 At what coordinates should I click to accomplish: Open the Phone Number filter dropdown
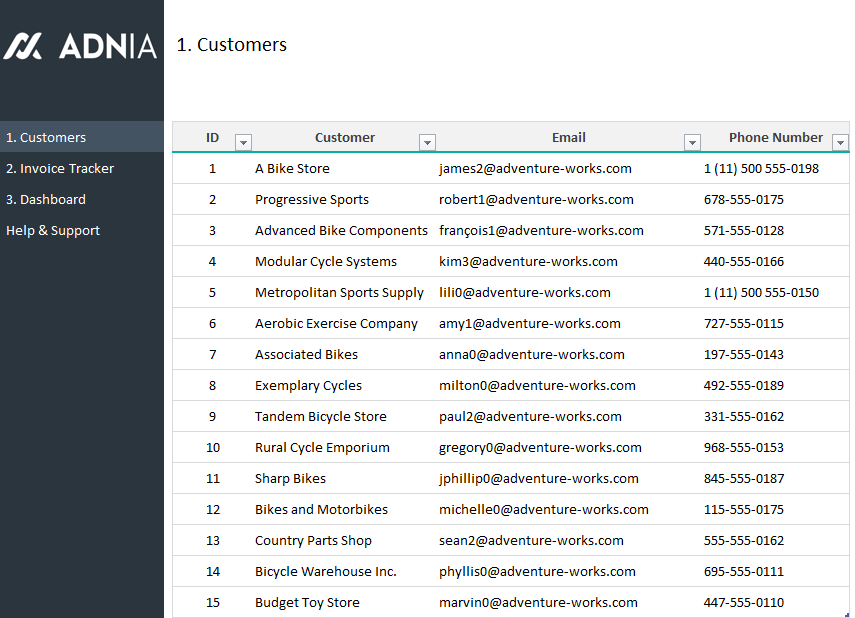[x=840, y=143]
